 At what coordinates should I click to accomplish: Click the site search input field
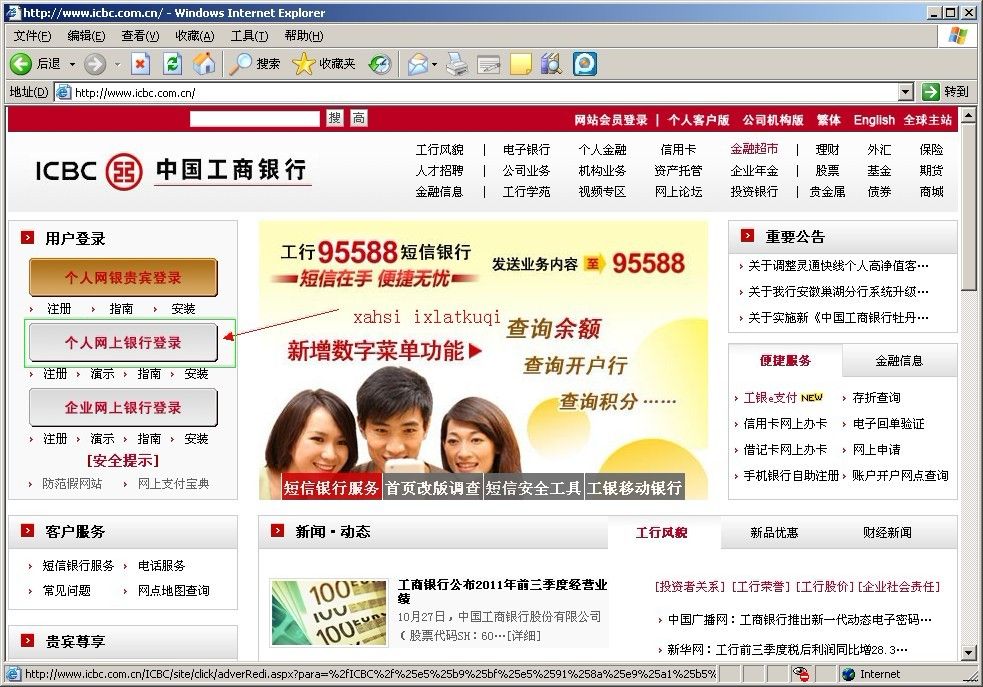click(x=255, y=118)
